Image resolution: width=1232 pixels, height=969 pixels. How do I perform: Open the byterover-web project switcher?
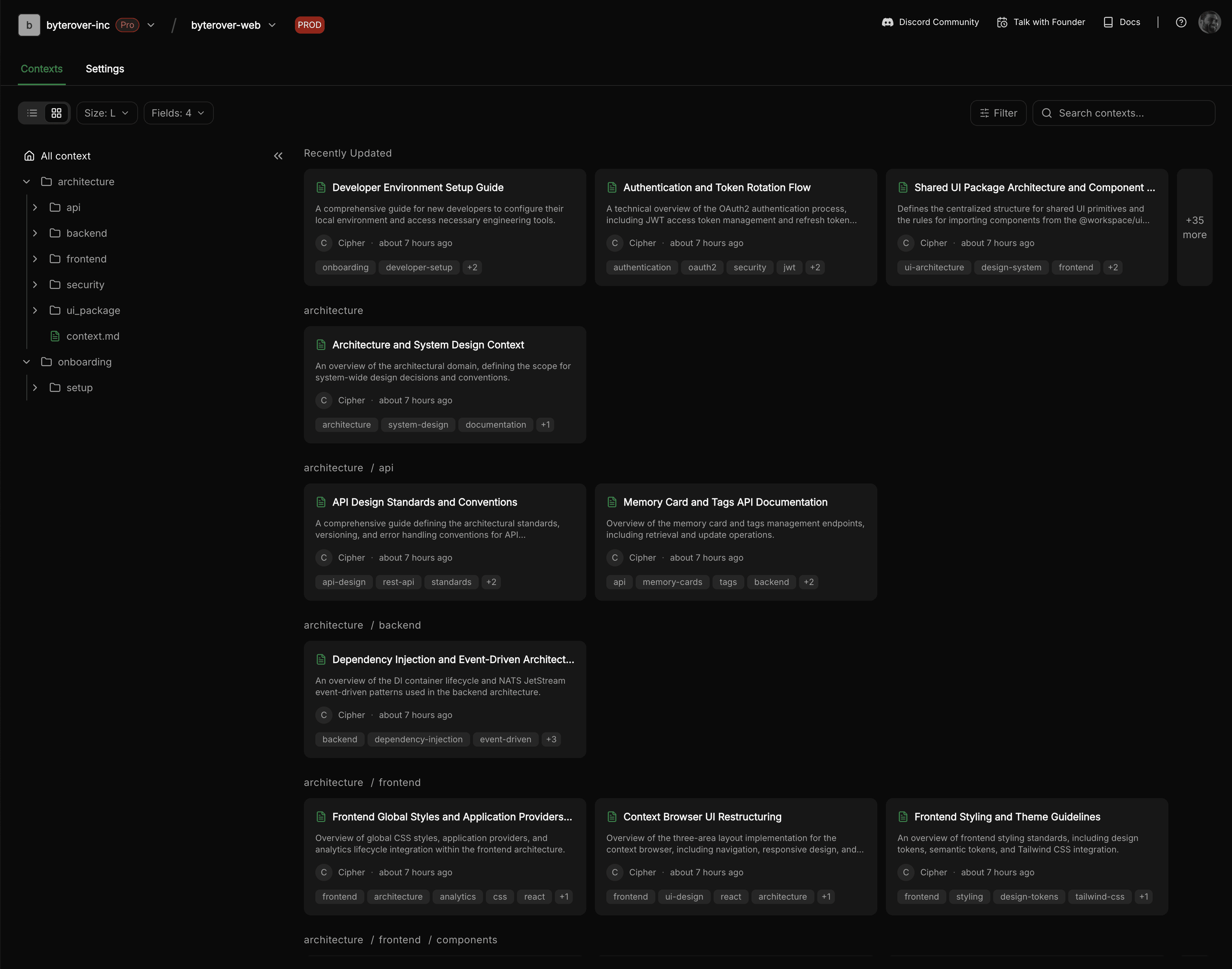tap(233, 25)
